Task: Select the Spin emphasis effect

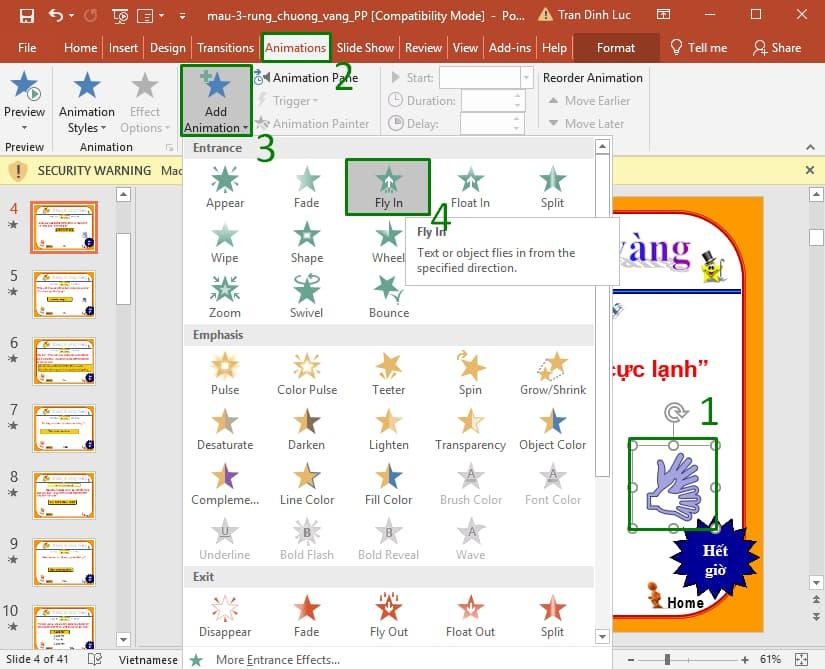Action: point(470,372)
